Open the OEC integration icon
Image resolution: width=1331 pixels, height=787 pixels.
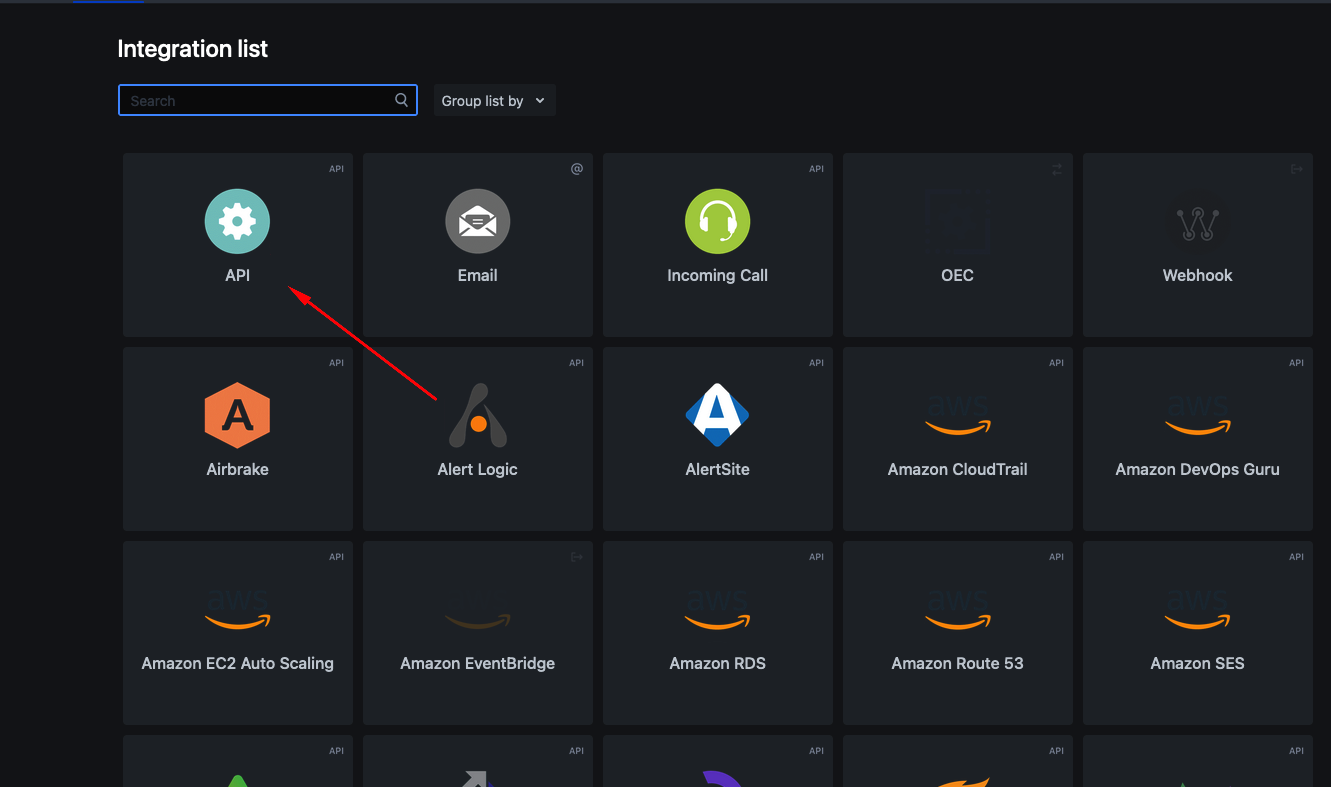tap(958, 221)
